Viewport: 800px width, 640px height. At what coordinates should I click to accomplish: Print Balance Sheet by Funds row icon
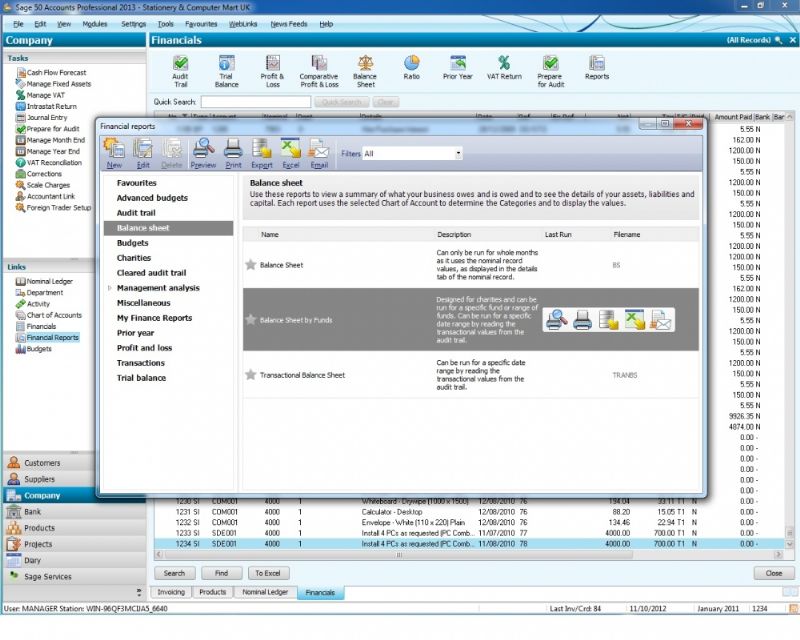pos(583,320)
